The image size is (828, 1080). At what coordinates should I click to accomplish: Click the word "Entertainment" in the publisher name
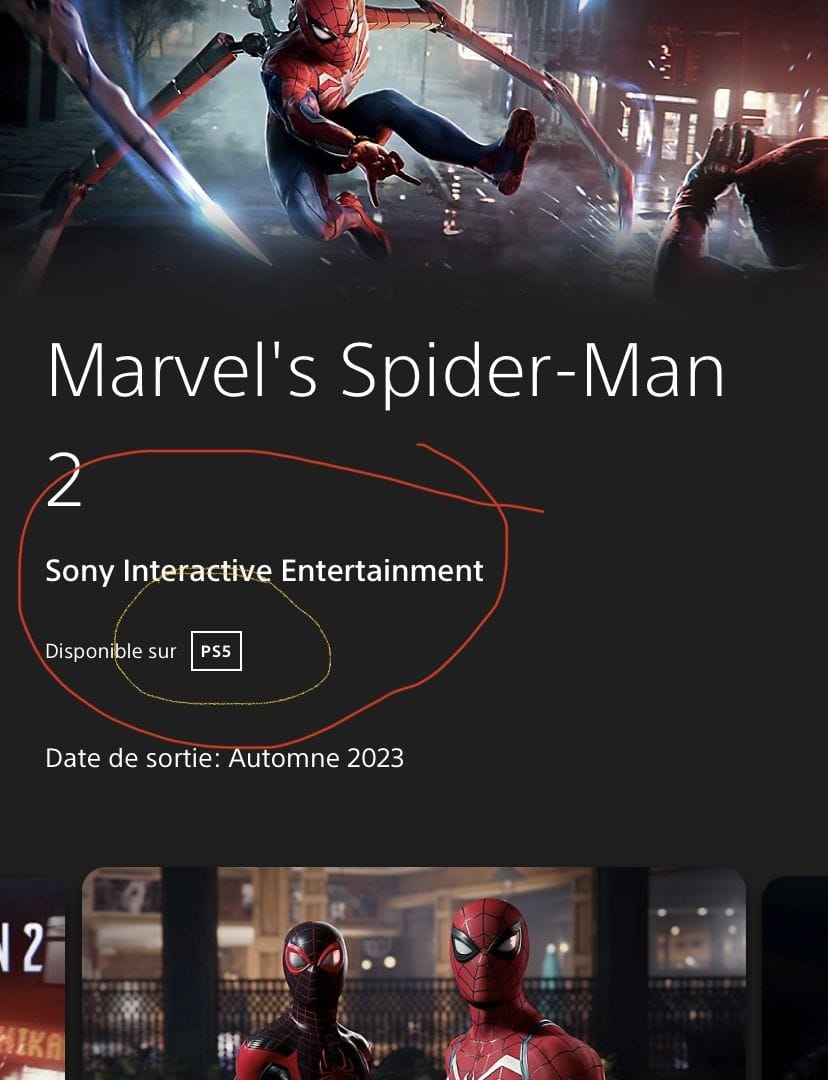click(x=382, y=571)
